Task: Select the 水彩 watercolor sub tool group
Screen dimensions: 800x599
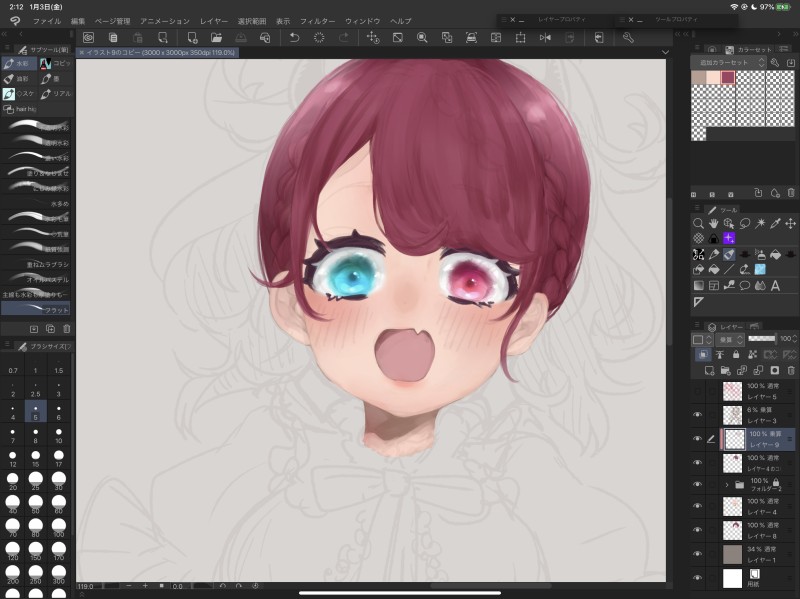Action: pos(19,63)
